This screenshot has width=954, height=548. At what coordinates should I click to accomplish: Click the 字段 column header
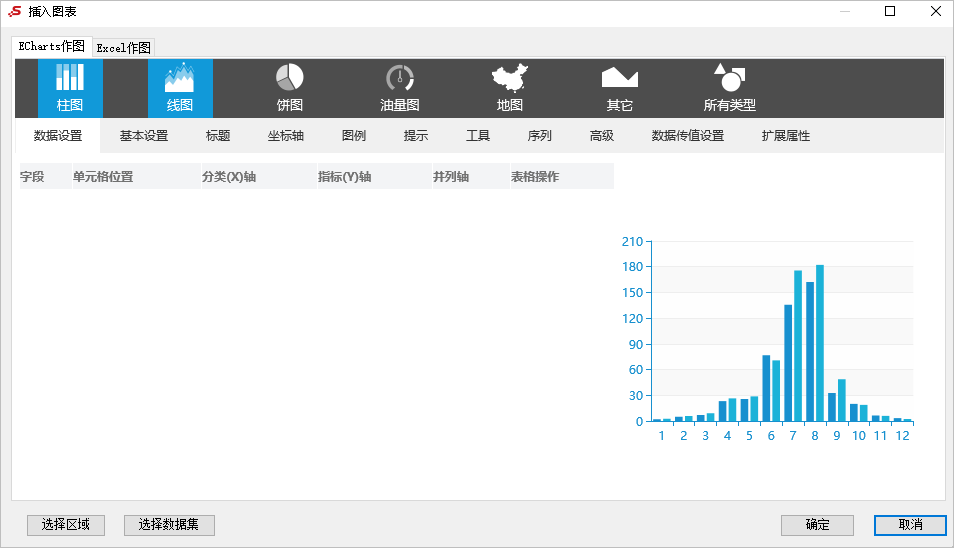coord(46,176)
